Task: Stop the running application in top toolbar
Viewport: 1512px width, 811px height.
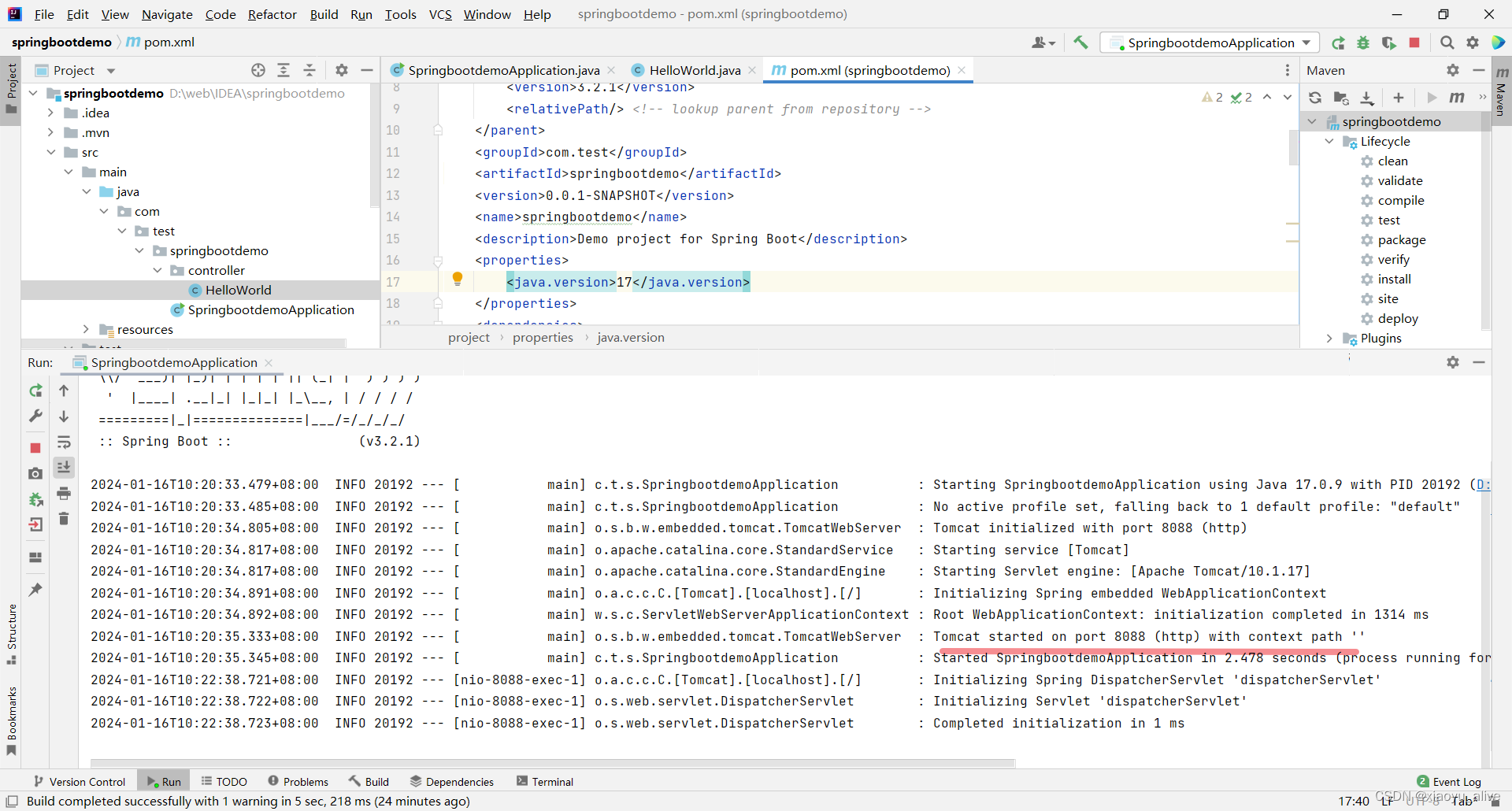Action: tap(1414, 43)
